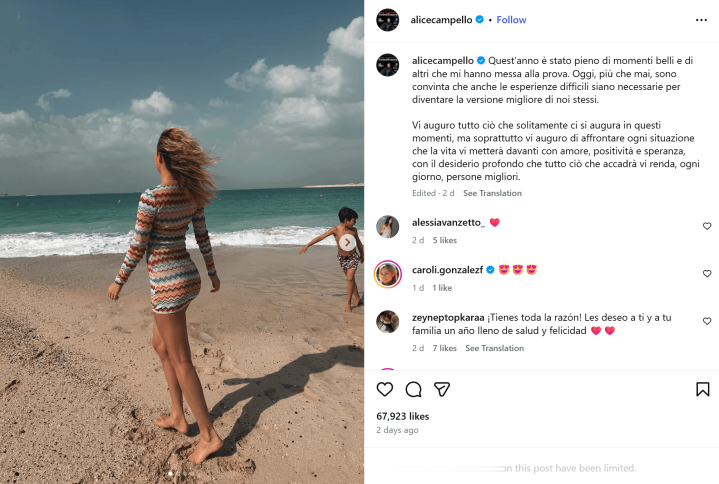Like caroli.gonzalezf's comment
Image resolution: width=719 pixels, height=484 pixels.
pyautogui.click(x=707, y=274)
